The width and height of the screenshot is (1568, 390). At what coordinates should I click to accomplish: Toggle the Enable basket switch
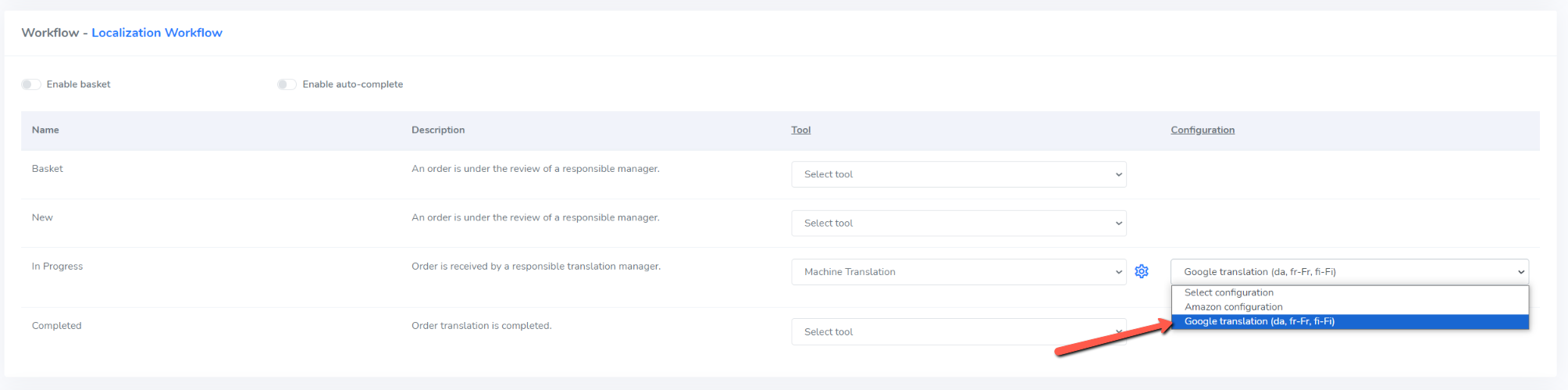pyautogui.click(x=31, y=84)
